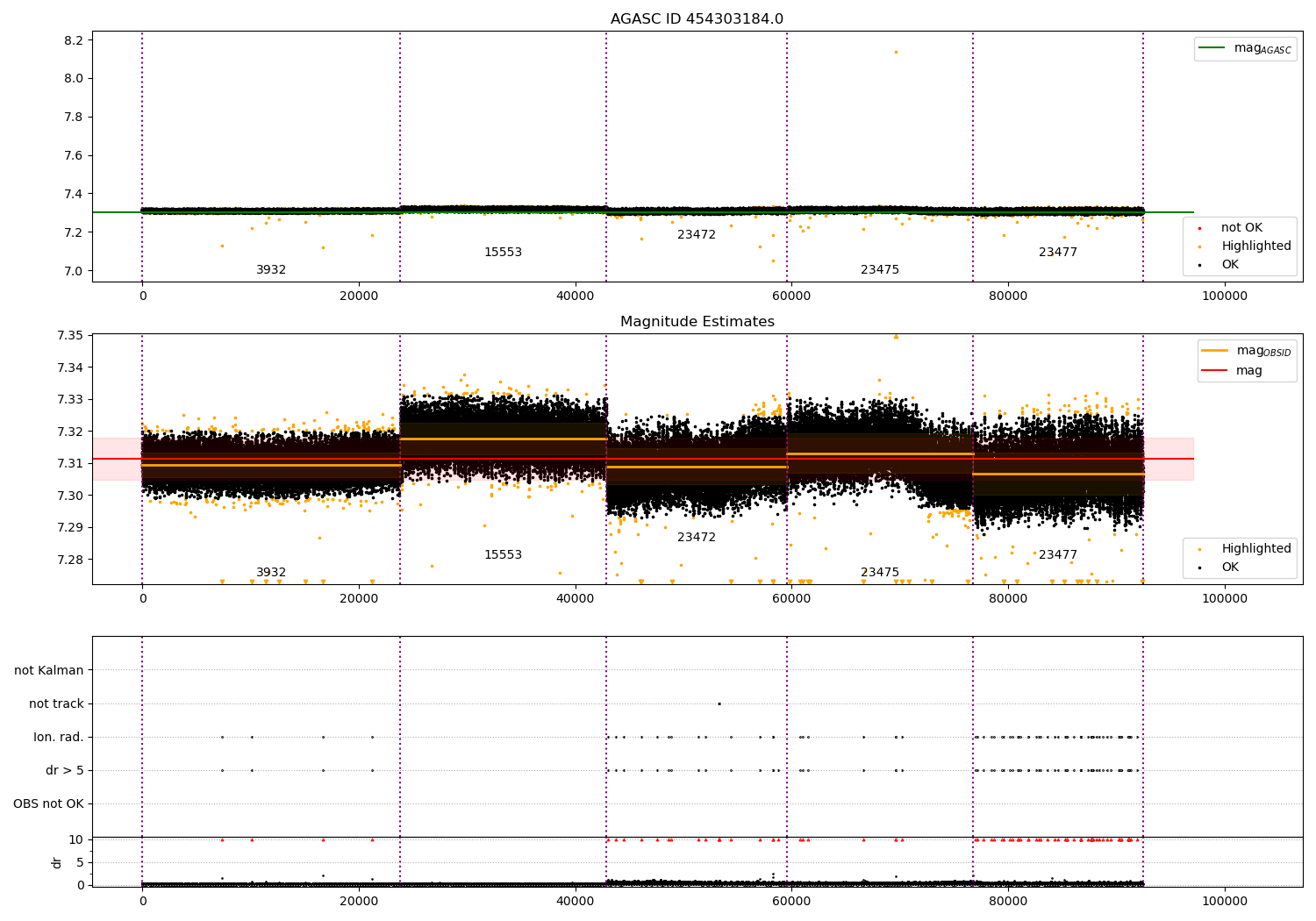
Task: Click obsid label 23477 in the Magnitude Estimates plot
Action: pyautogui.click(x=1058, y=555)
